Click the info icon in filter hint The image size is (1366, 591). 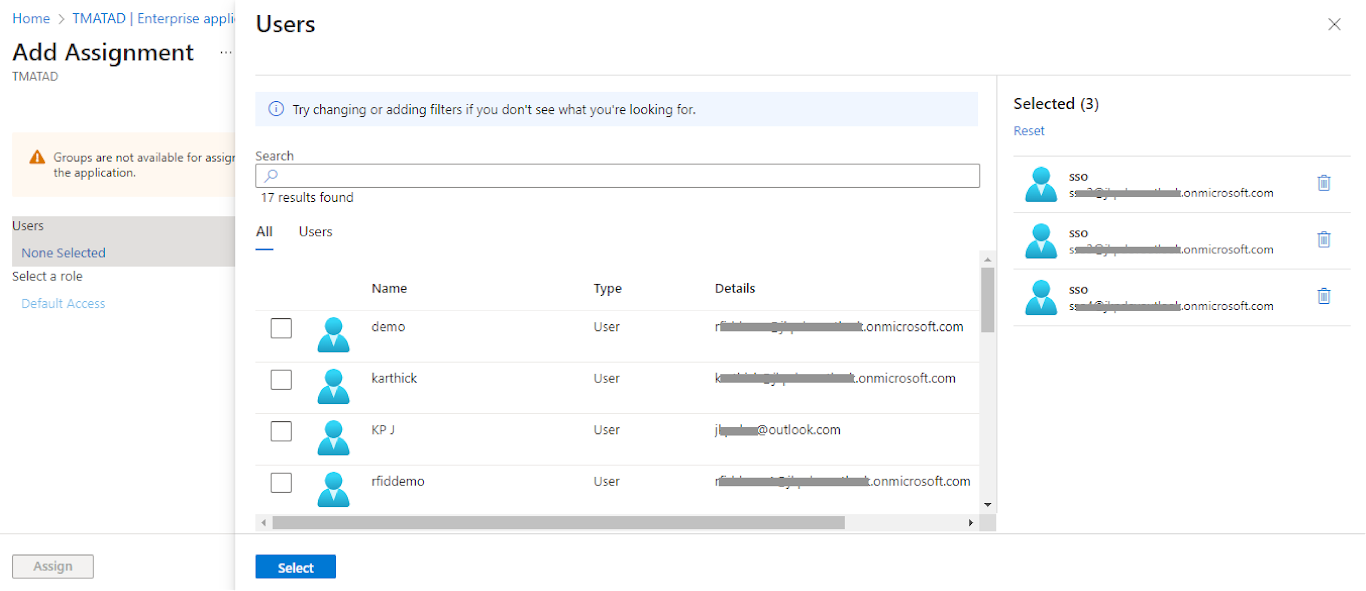pos(276,109)
